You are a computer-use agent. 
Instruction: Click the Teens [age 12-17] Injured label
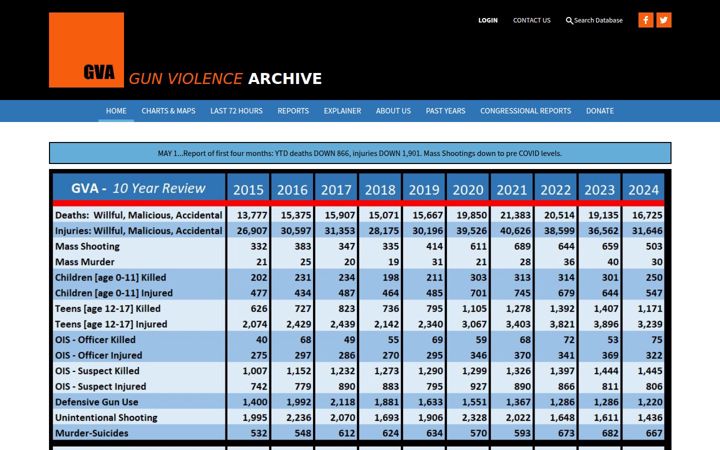click(111, 324)
